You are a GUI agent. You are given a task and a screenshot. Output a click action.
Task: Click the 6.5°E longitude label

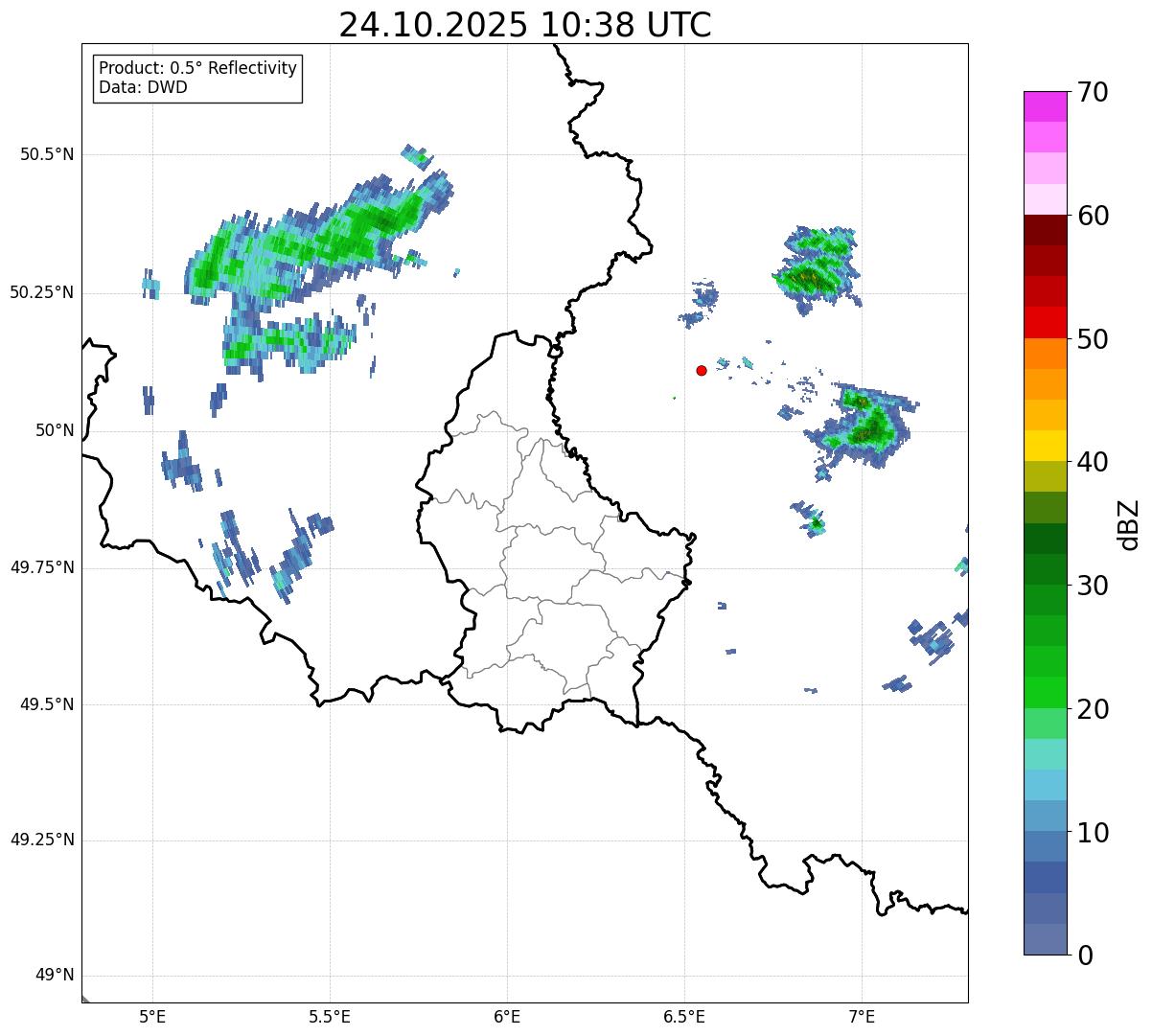[x=684, y=1016]
